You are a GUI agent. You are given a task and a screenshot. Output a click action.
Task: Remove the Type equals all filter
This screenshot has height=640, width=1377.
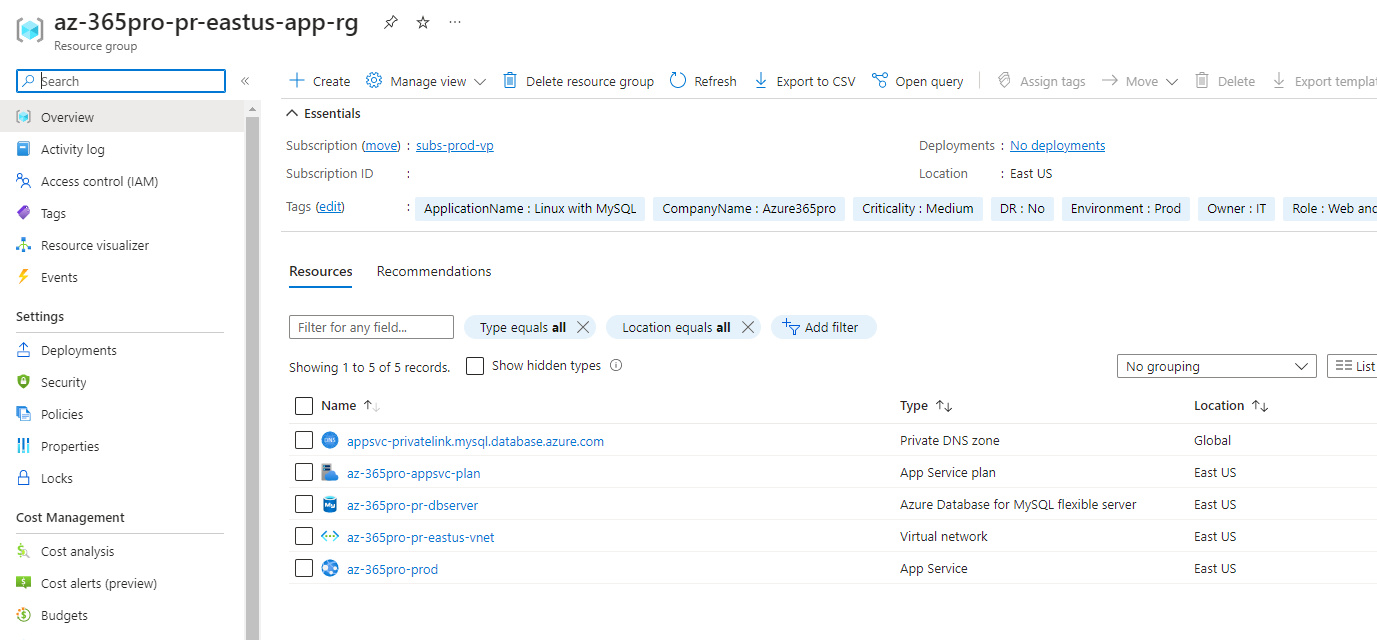coord(583,327)
